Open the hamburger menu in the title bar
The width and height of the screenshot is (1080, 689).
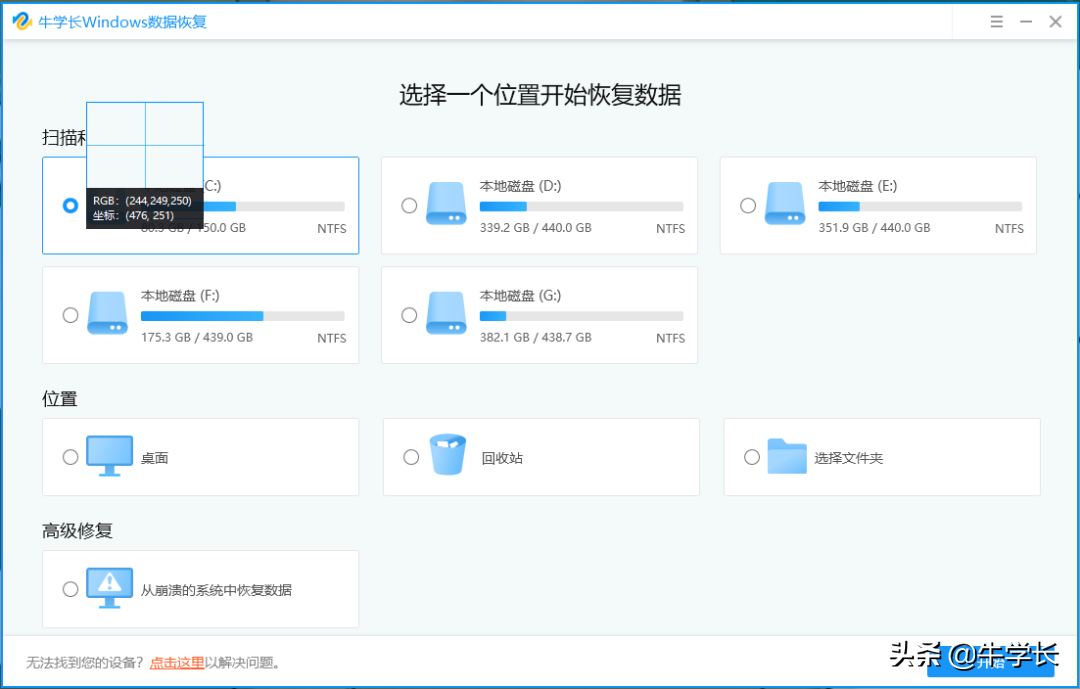(x=996, y=20)
